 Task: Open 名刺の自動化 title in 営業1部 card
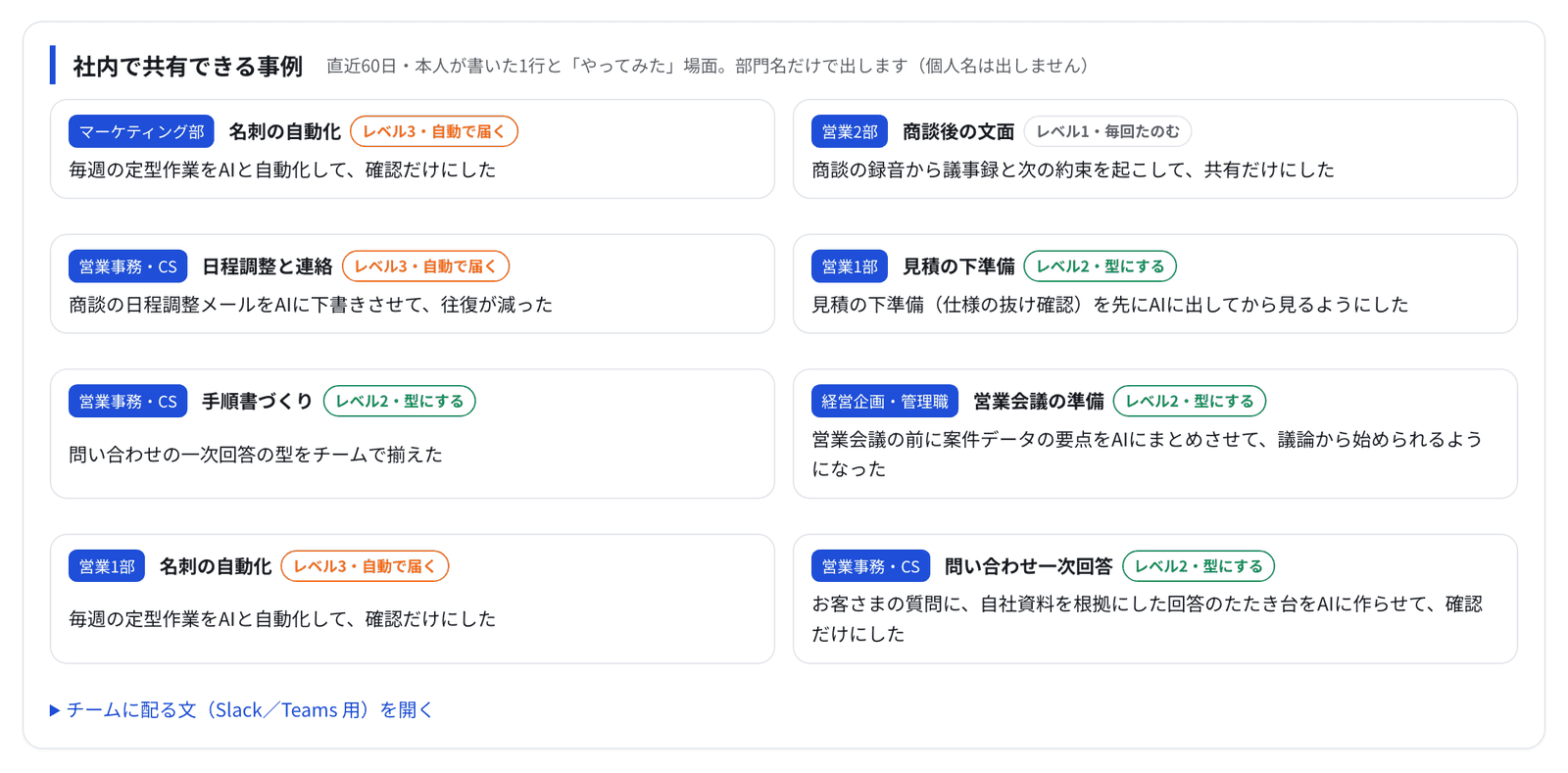pos(216,566)
